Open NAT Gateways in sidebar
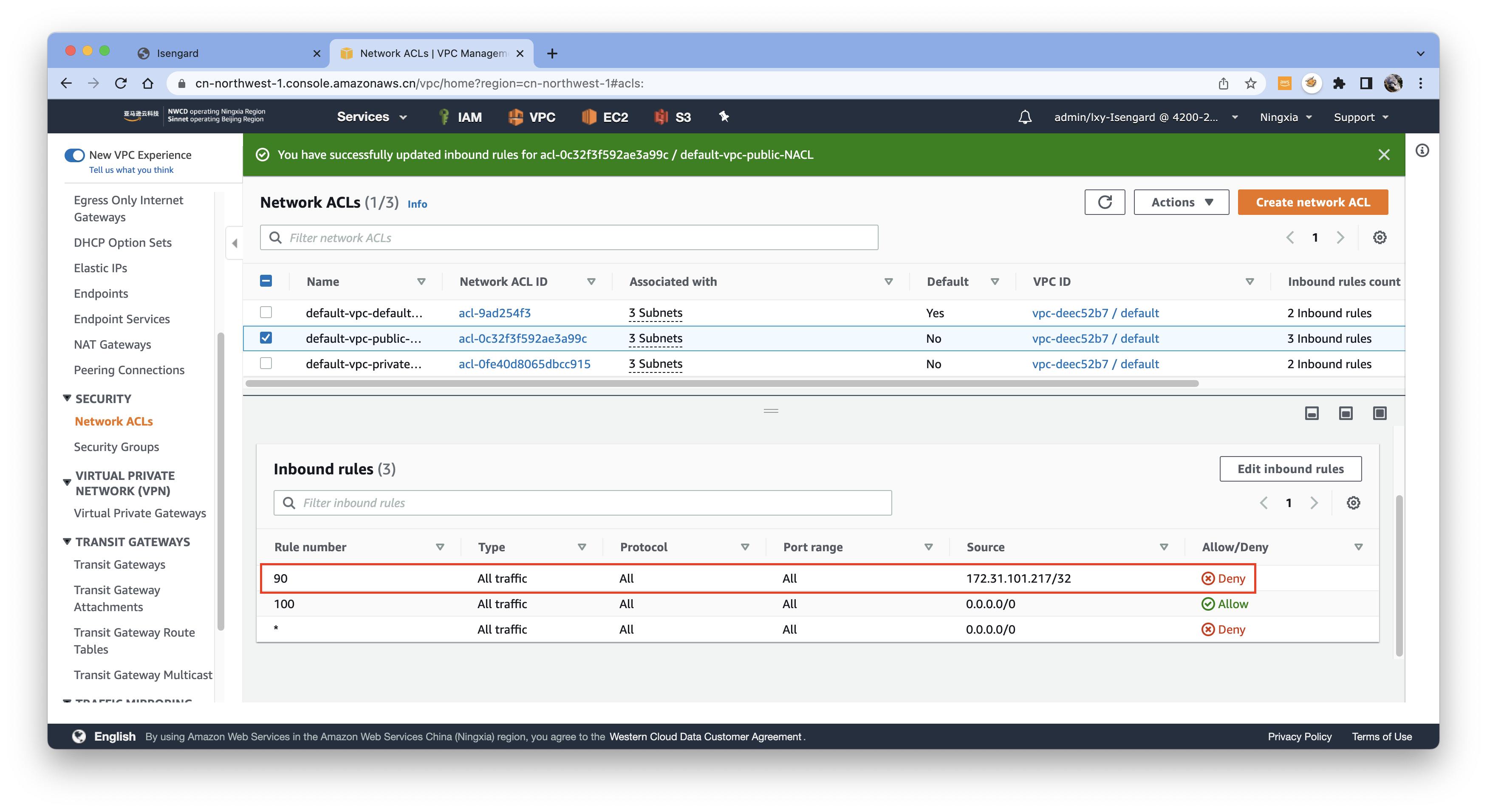This screenshot has height=812, width=1487. coord(112,344)
